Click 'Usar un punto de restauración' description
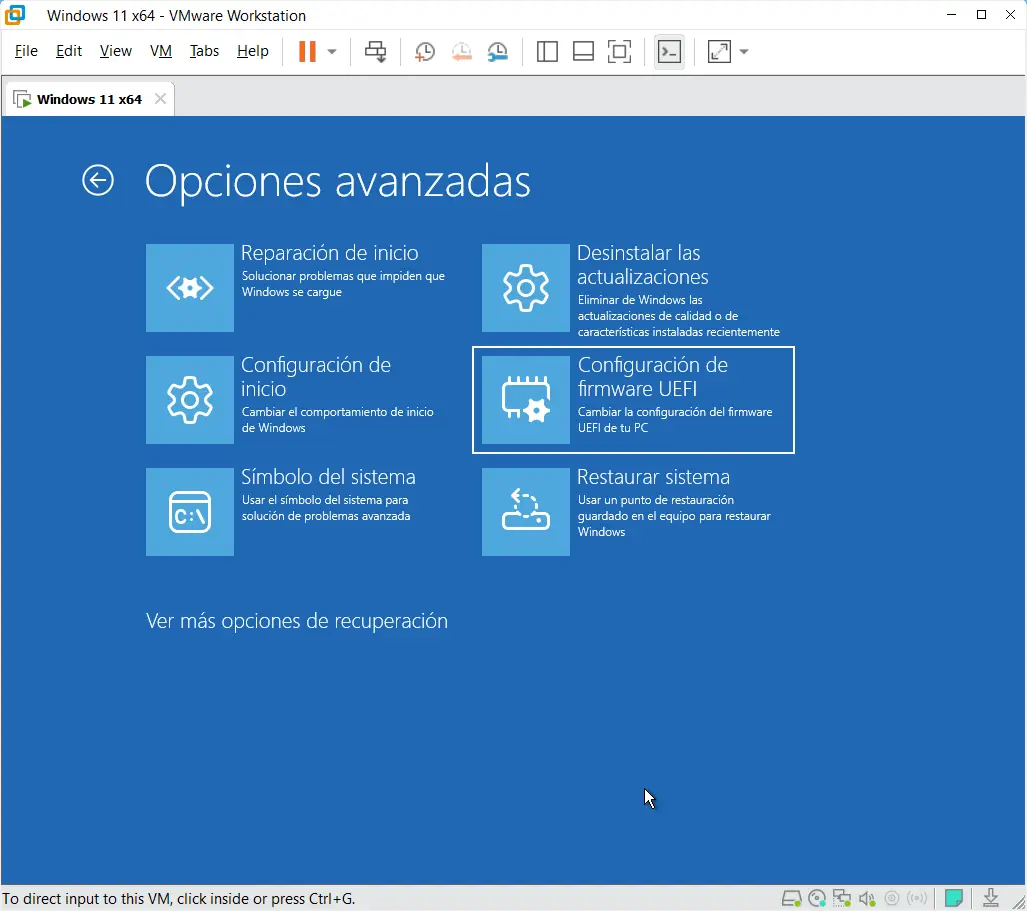1027x911 pixels. click(656, 500)
